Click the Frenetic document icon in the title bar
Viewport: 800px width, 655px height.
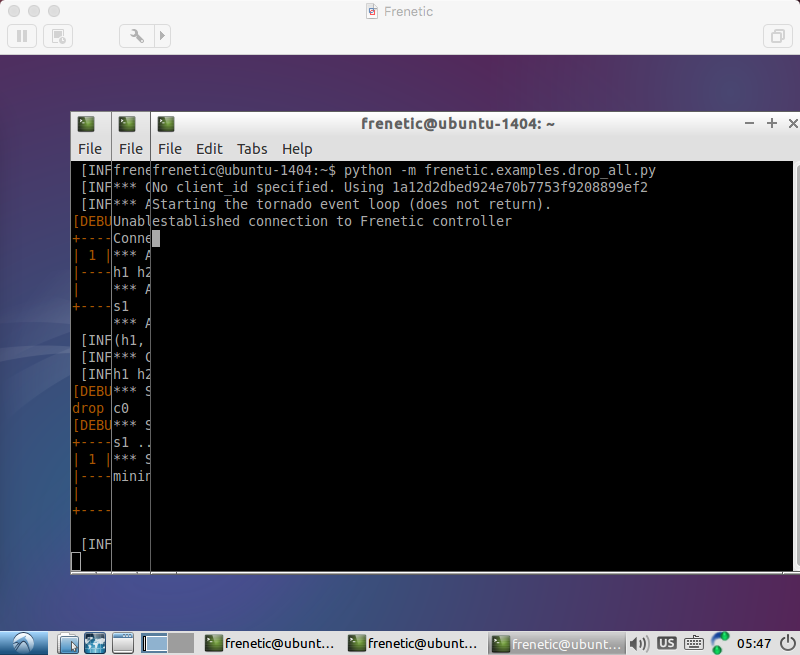point(372,11)
